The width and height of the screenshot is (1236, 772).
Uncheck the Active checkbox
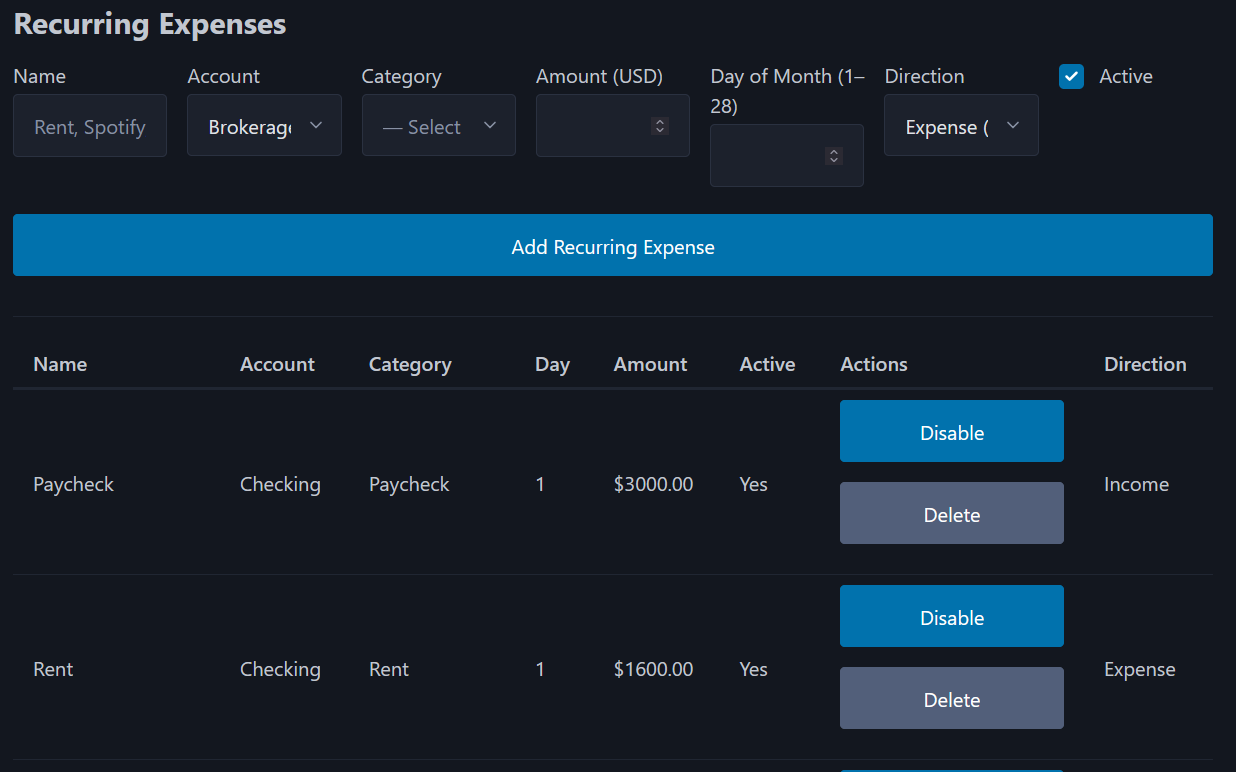(1071, 76)
